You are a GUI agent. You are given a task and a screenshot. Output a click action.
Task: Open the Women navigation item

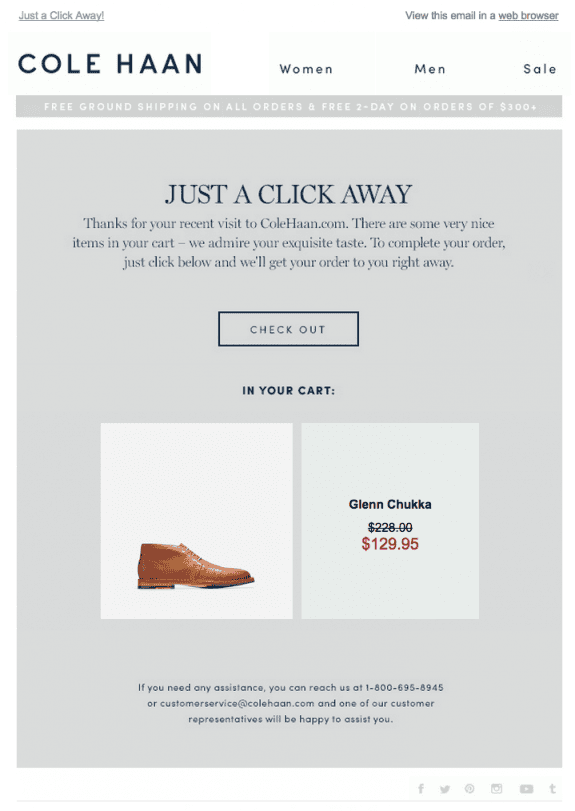coord(306,69)
